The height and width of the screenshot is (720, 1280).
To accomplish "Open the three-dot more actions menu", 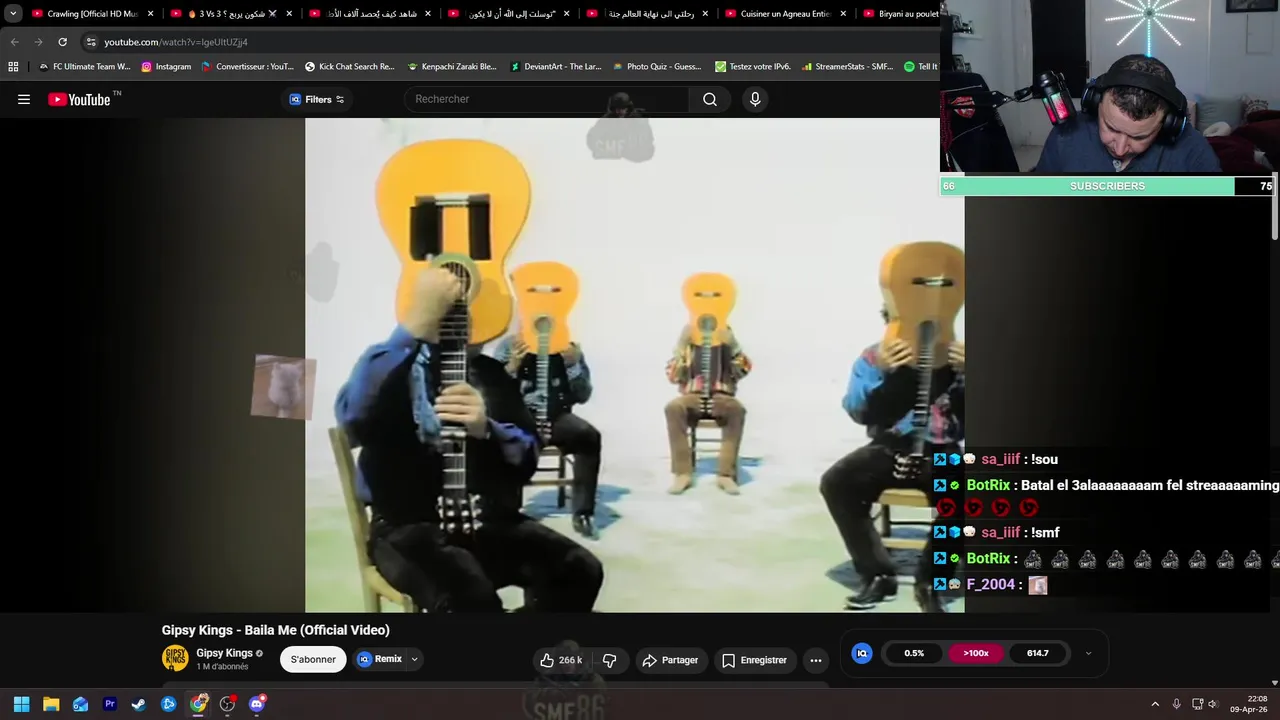I will click(x=816, y=660).
